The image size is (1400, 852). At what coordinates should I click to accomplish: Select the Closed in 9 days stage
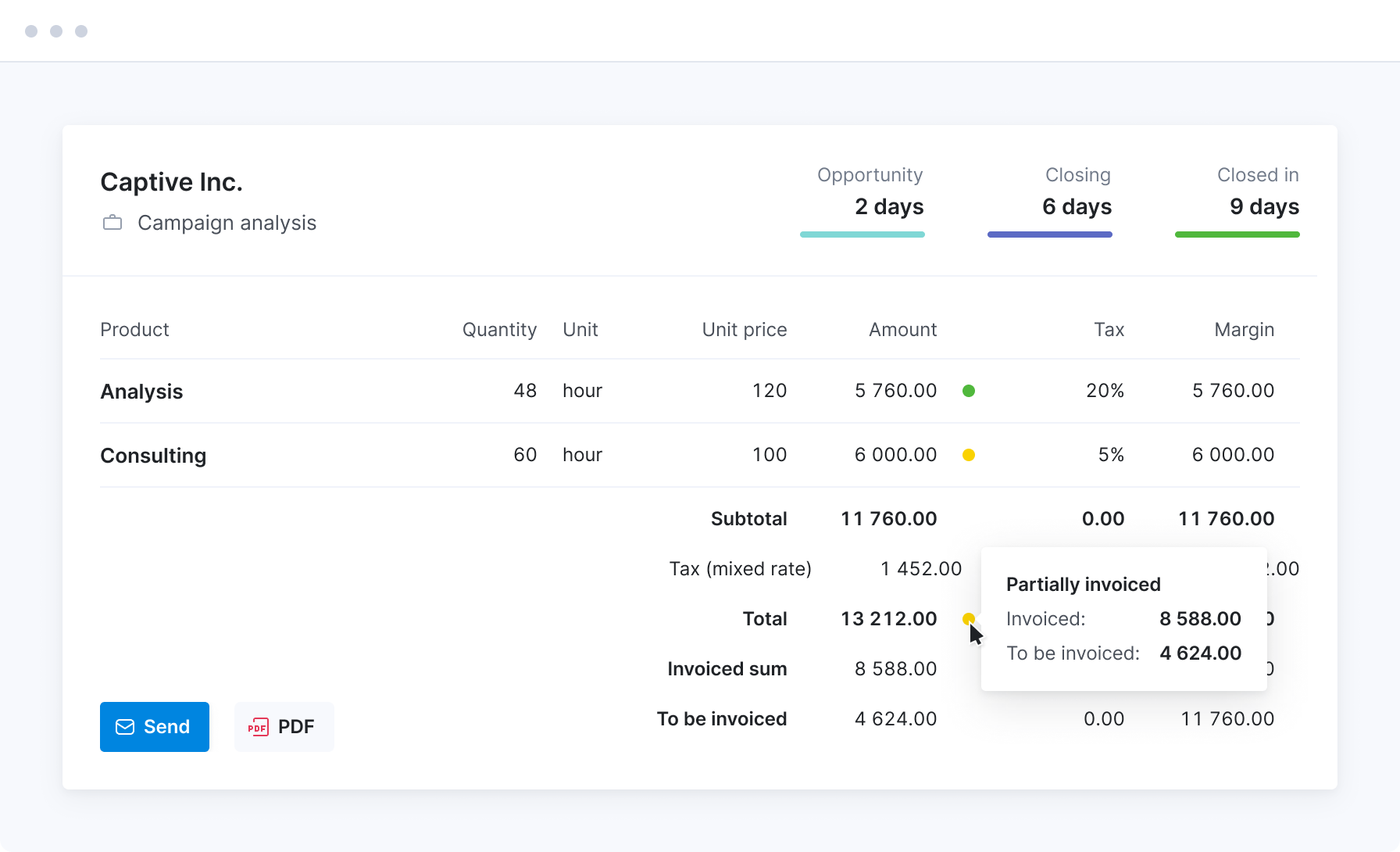coord(1257,192)
